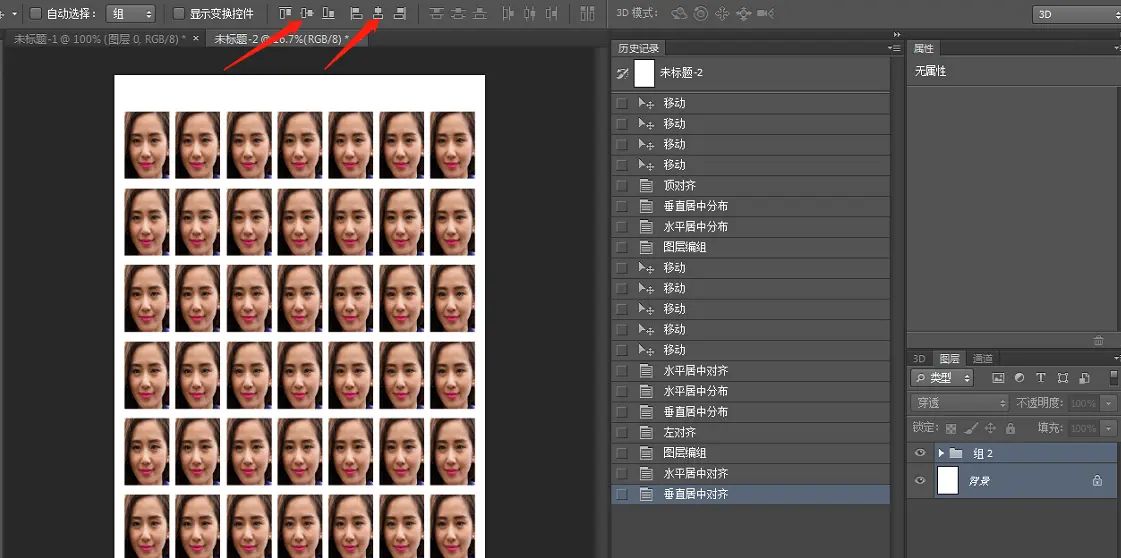
Task: Click the 背景 layer thumbnail
Action: click(x=947, y=480)
